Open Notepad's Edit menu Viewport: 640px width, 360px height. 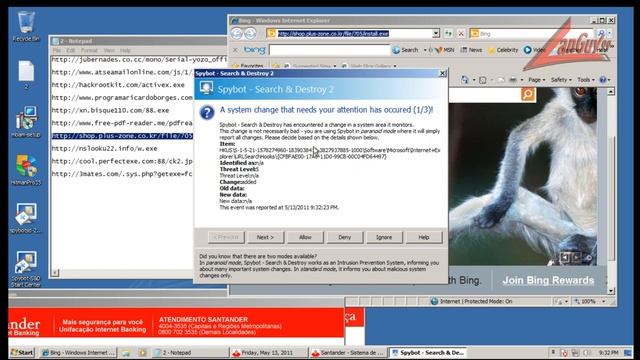[71, 50]
